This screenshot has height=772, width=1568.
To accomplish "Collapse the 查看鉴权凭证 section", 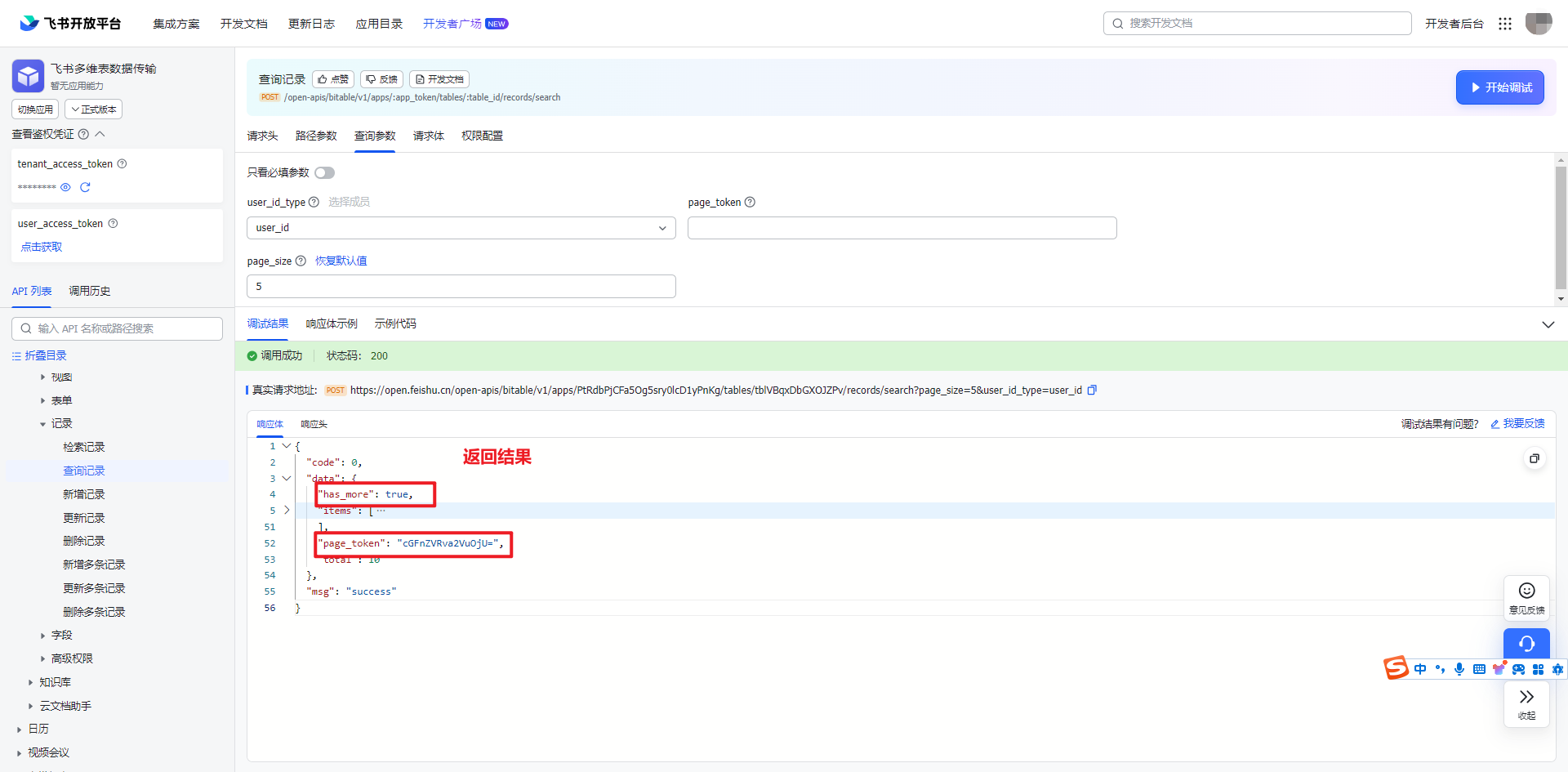I will (x=100, y=134).
